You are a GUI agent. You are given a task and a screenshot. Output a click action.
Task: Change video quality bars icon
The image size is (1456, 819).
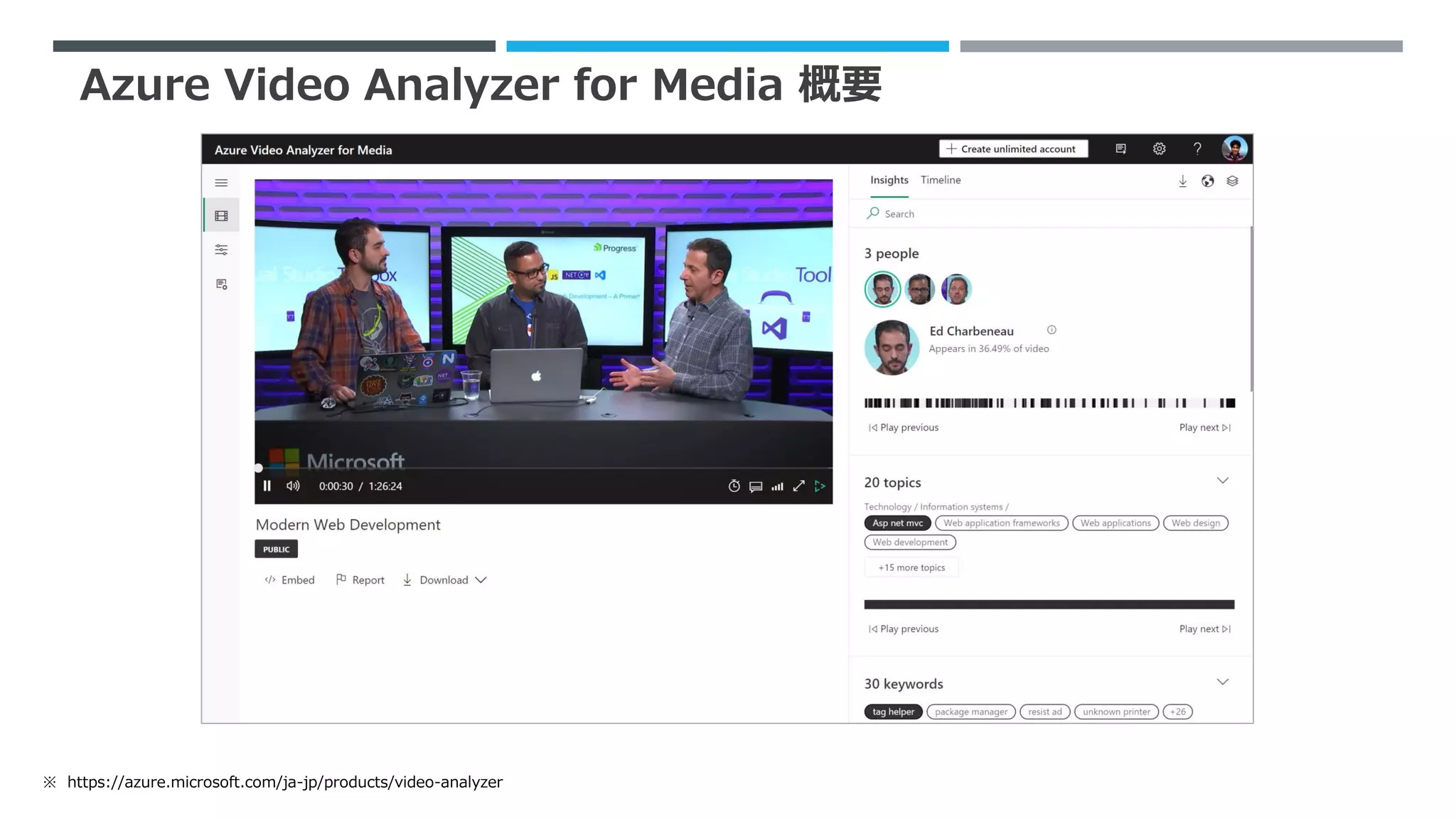coord(778,487)
